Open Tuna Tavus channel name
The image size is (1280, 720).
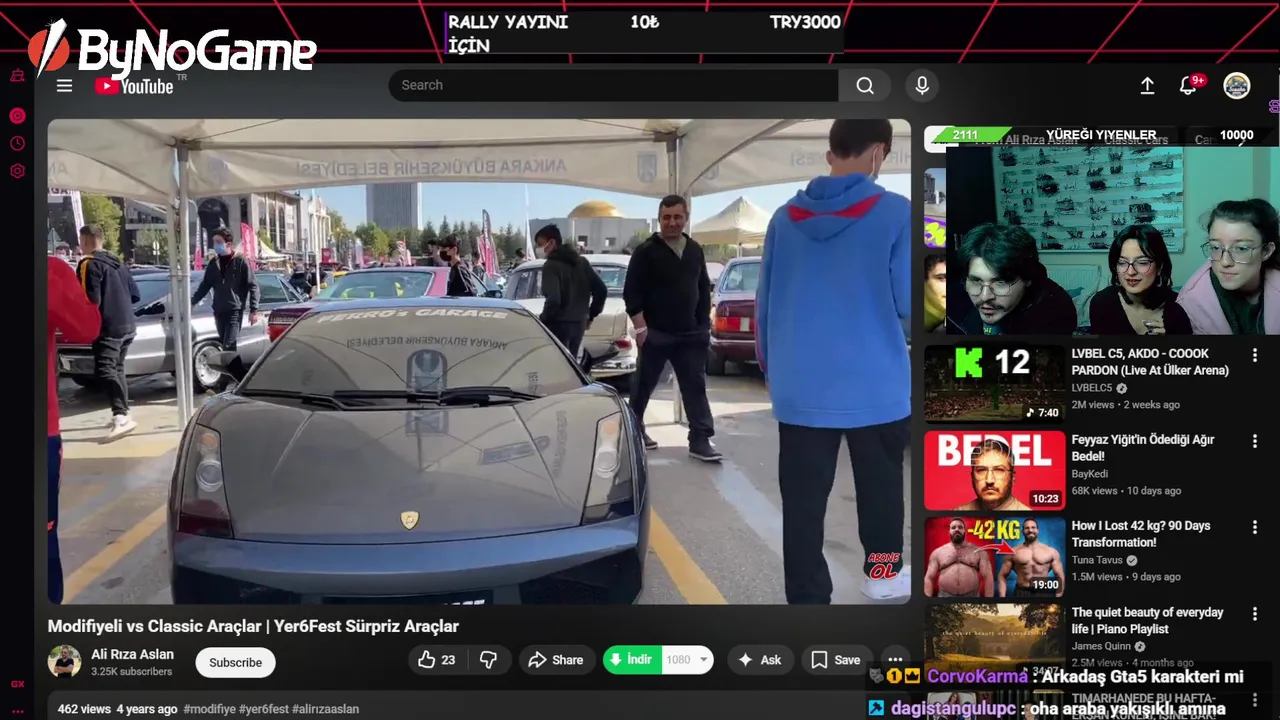pos(1097,560)
